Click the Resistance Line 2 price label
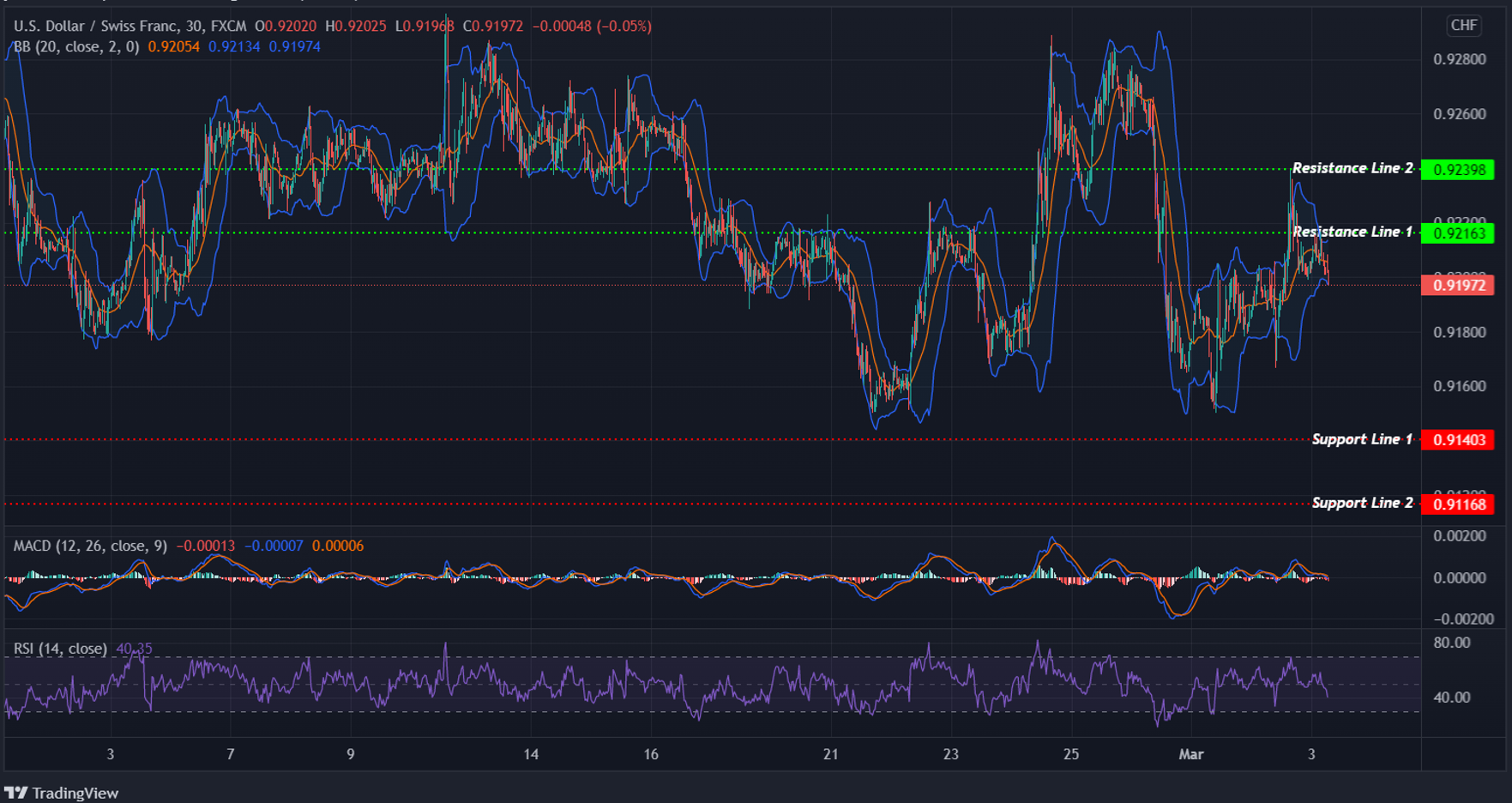Image resolution: width=1512 pixels, height=803 pixels. click(x=1460, y=168)
